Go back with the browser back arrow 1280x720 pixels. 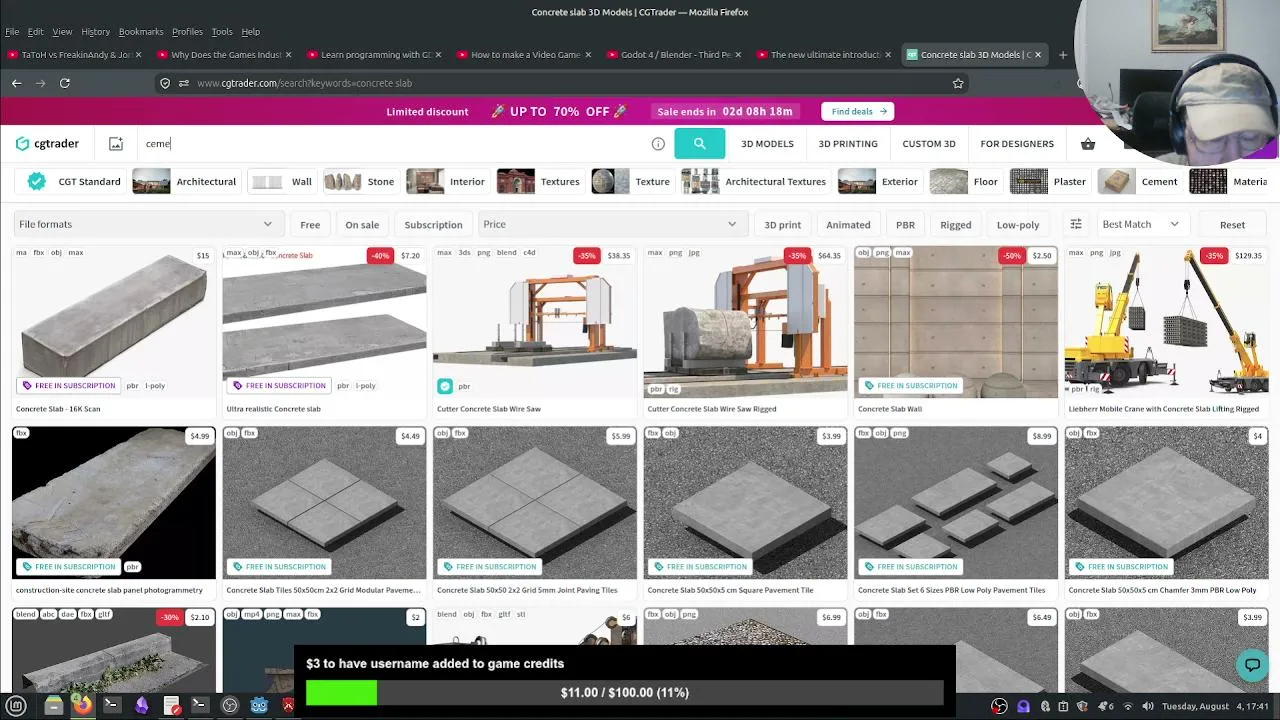pyautogui.click(x=16, y=83)
